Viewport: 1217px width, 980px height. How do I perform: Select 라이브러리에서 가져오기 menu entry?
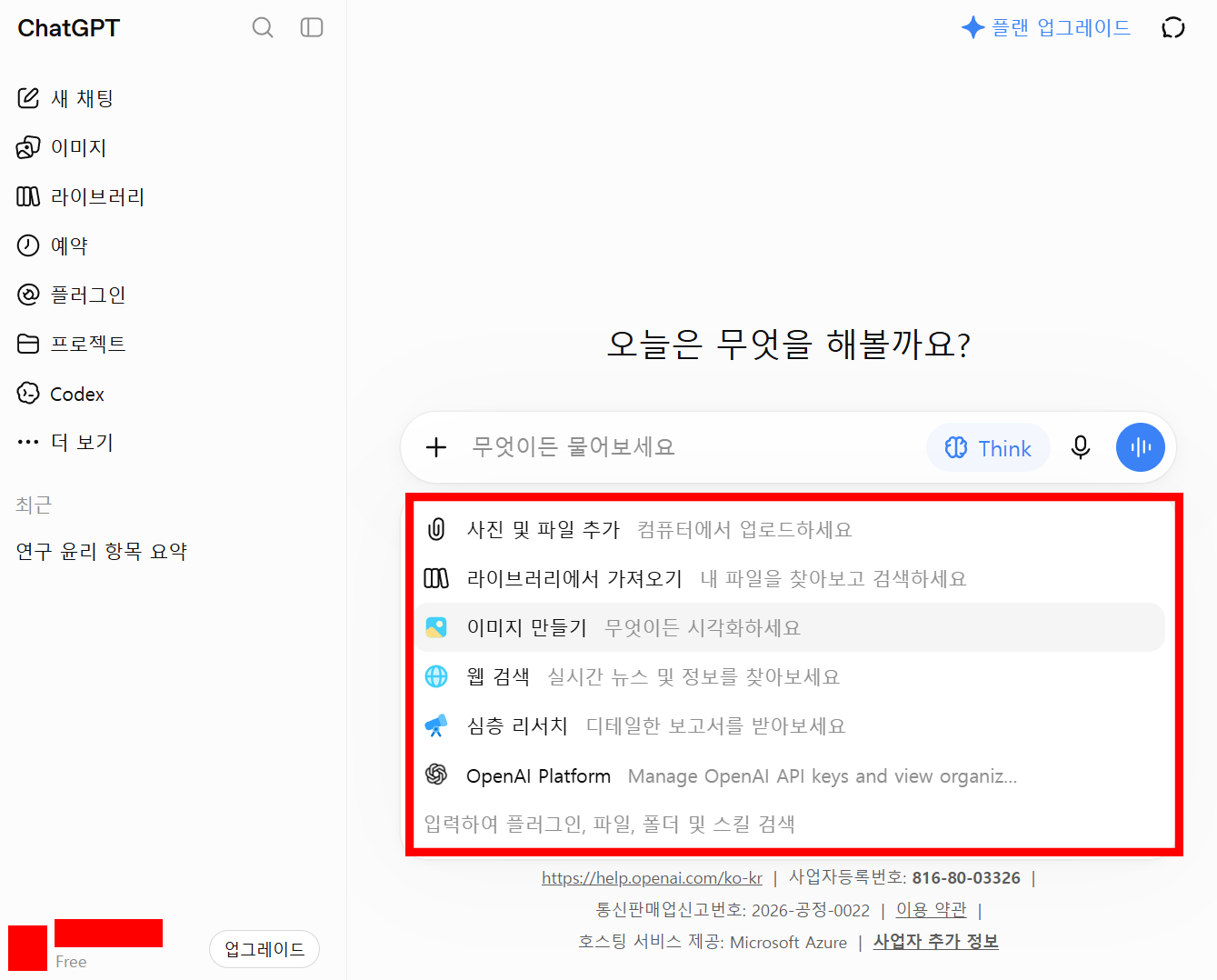(790, 578)
